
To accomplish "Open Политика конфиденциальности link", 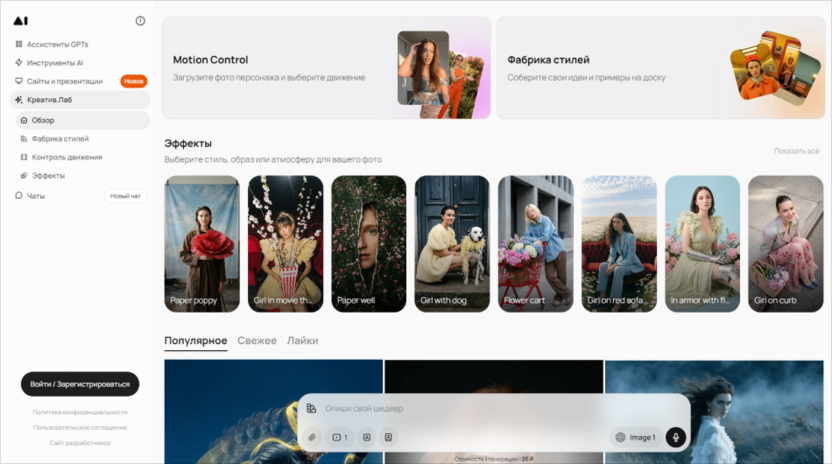I will point(80,412).
